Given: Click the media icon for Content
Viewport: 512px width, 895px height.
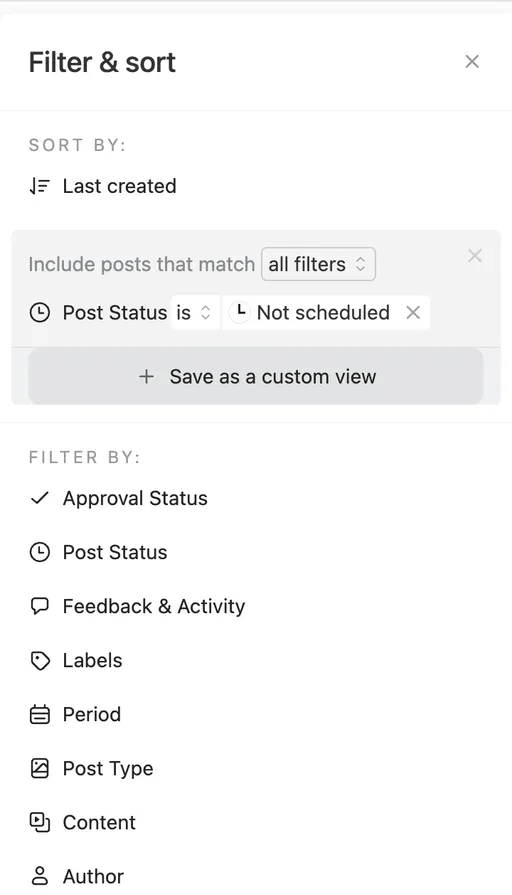Looking at the screenshot, I should point(39,823).
